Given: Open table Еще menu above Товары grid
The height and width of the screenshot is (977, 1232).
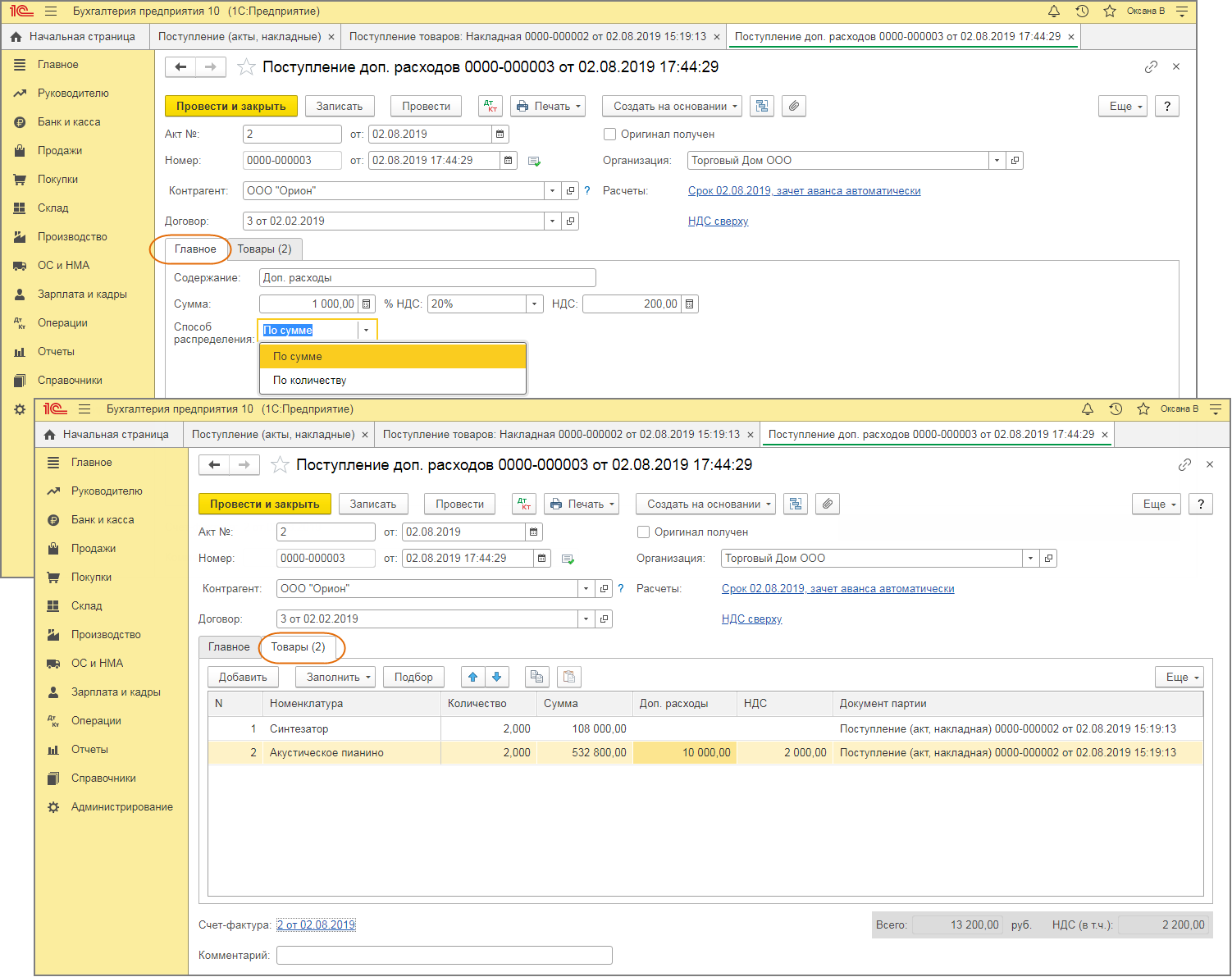Looking at the screenshot, I should coord(1179,677).
